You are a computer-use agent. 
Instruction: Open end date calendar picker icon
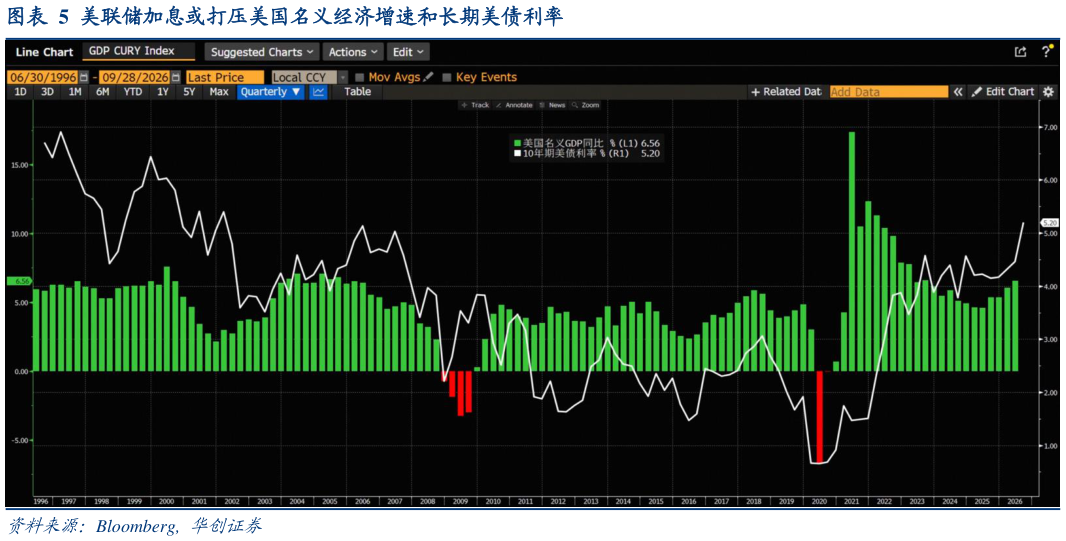click(176, 77)
